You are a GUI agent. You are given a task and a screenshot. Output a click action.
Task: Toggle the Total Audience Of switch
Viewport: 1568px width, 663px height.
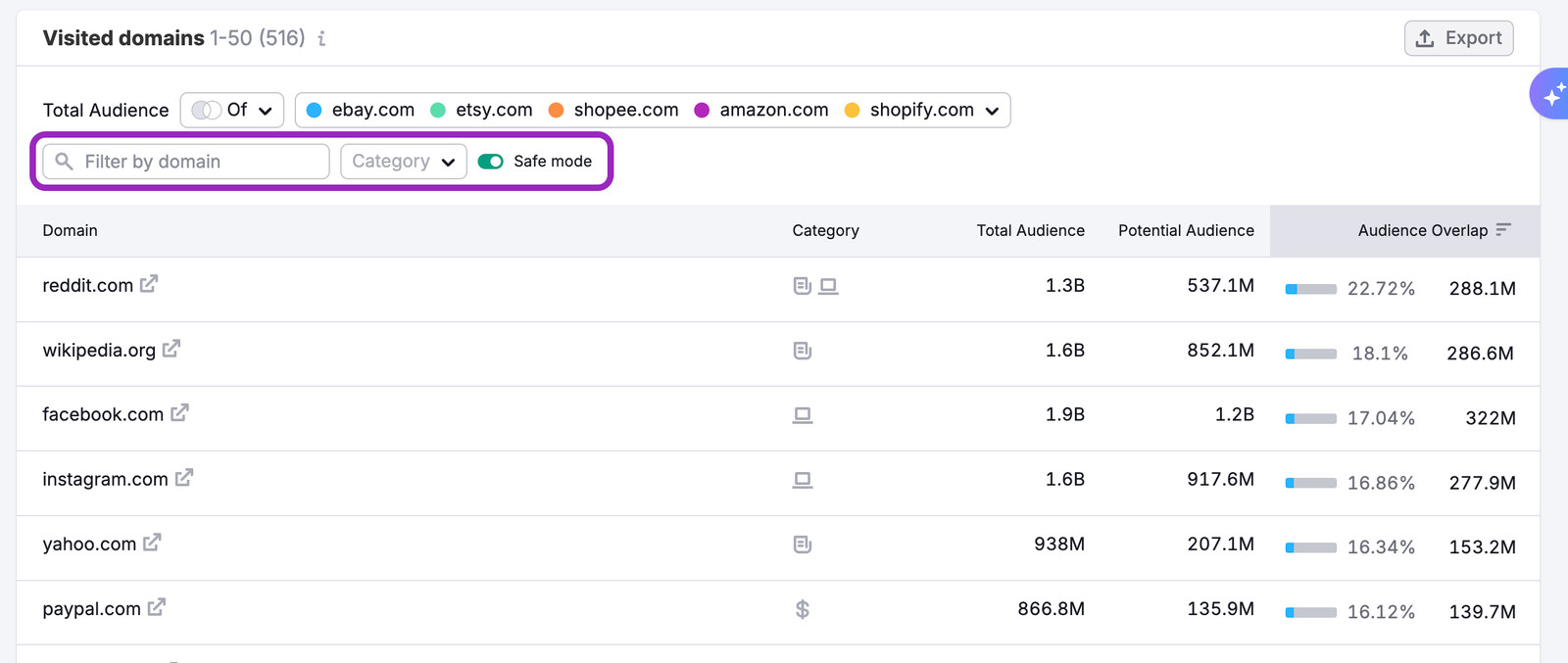click(x=206, y=110)
